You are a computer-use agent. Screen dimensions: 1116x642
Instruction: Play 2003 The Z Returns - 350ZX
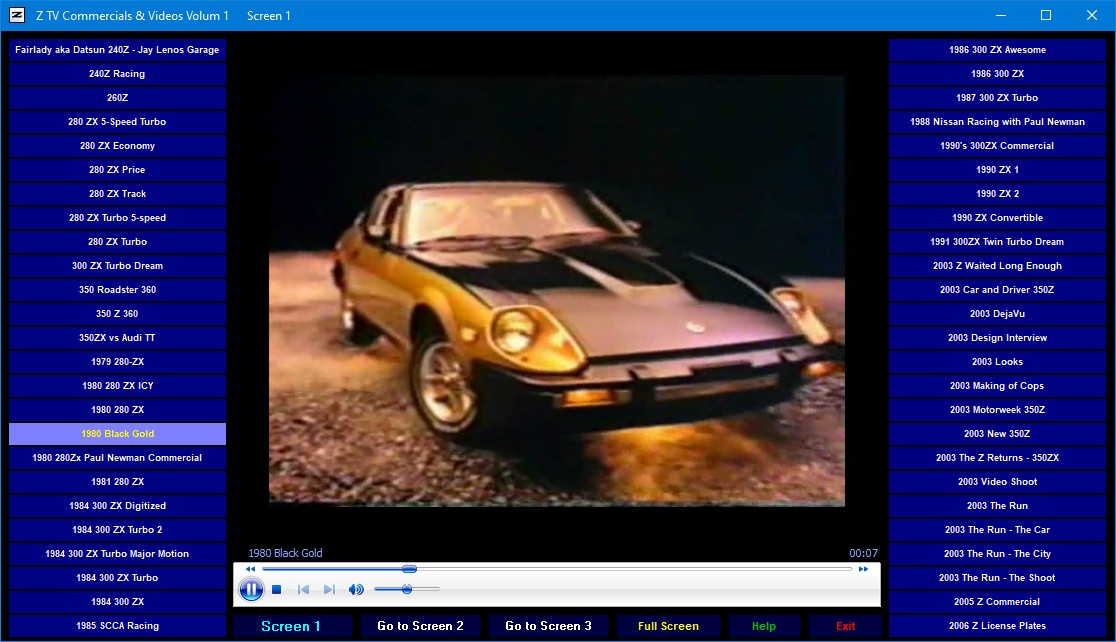tap(997, 458)
